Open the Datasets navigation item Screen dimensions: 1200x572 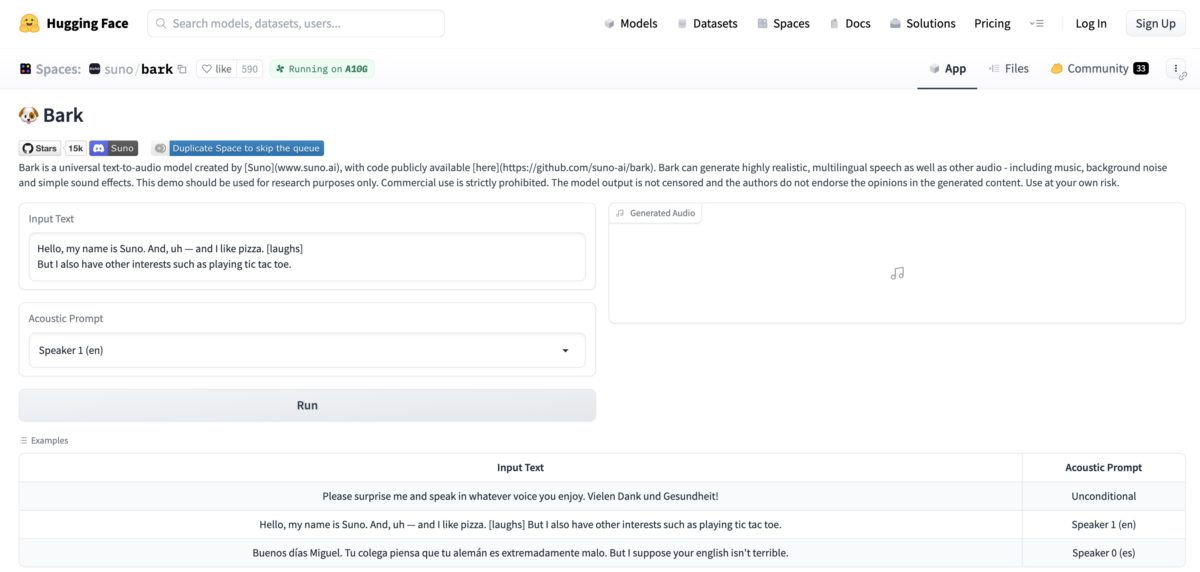[x=707, y=23]
